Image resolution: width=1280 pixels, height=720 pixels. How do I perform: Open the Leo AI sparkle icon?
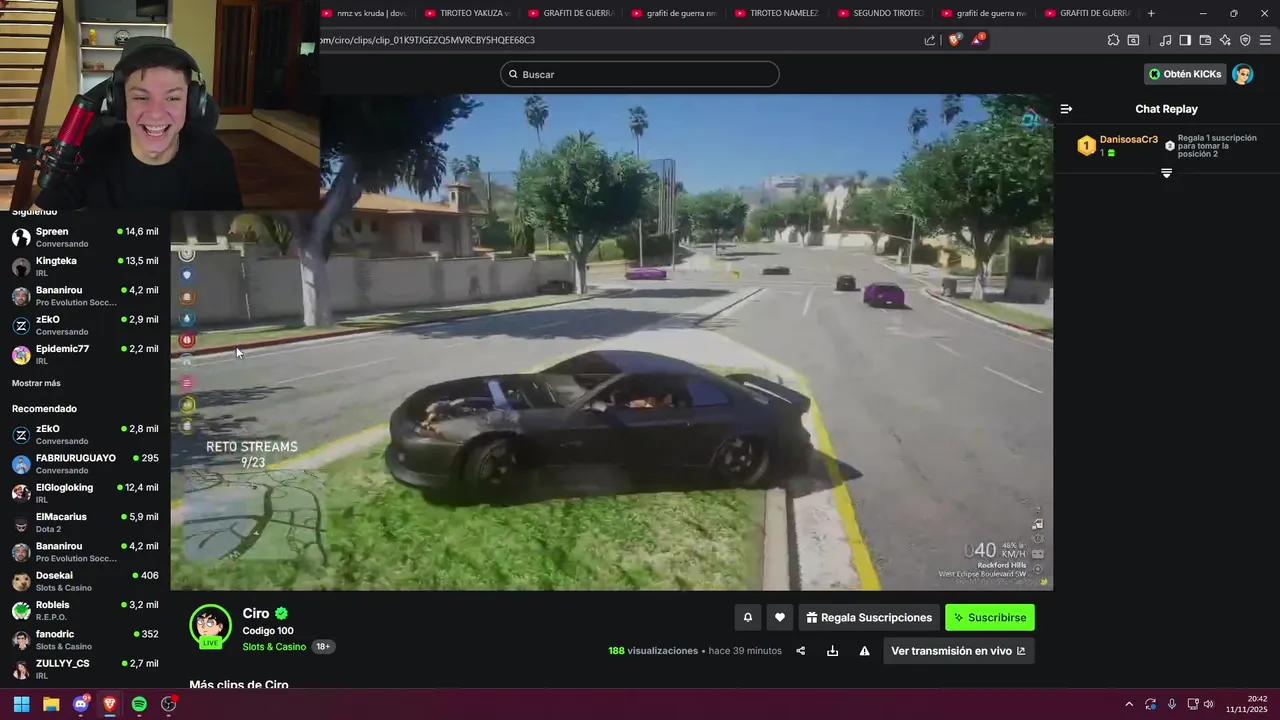pyautogui.click(x=1225, y=40)
